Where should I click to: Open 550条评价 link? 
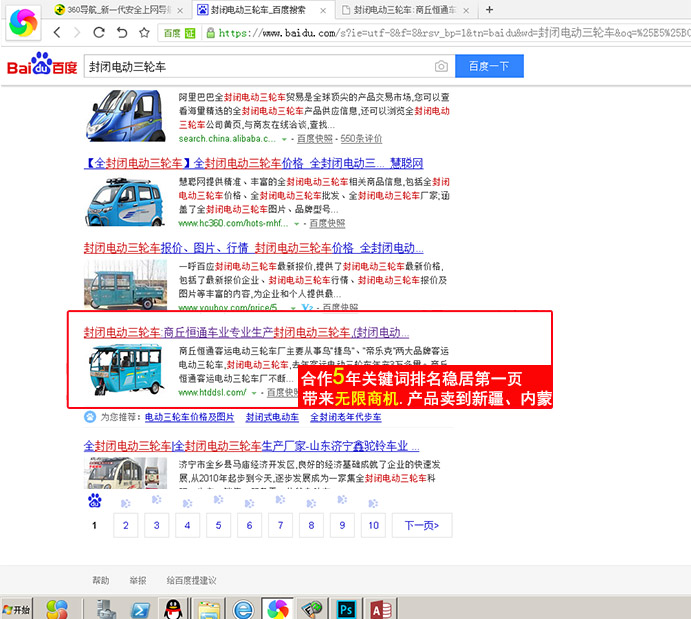click(361, 139)
